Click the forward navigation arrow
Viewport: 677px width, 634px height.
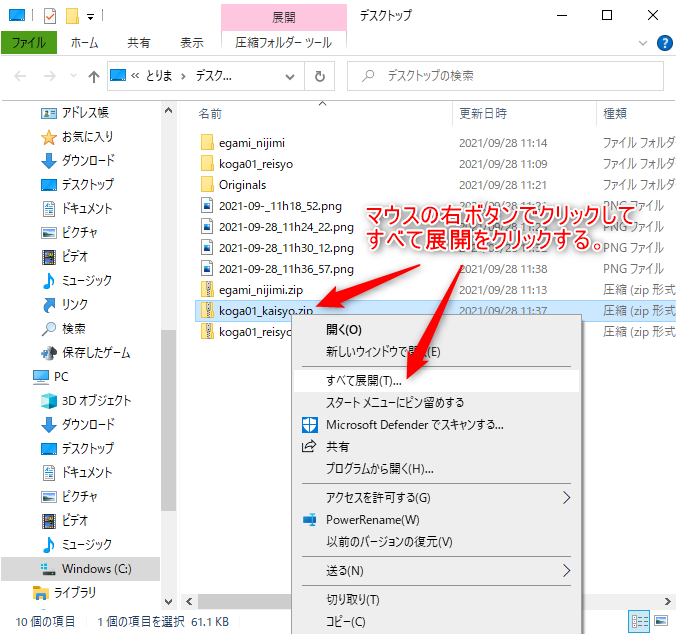(x=50, y=76)
